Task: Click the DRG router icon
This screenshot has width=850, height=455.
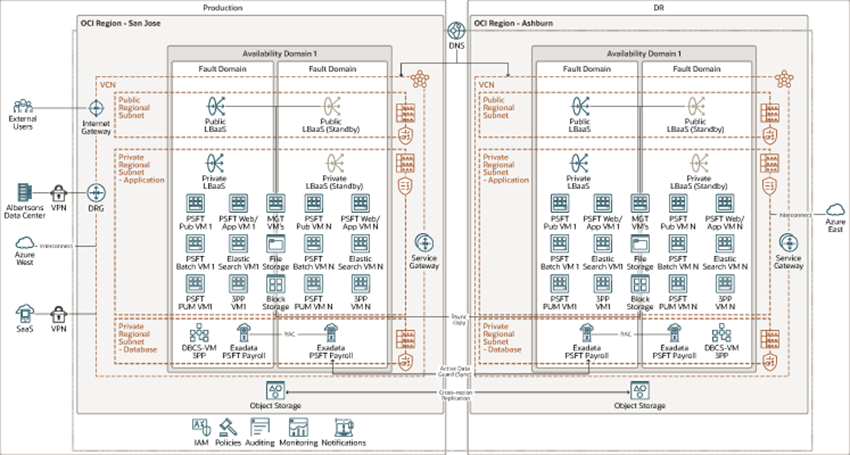Action: click(96, 193)
